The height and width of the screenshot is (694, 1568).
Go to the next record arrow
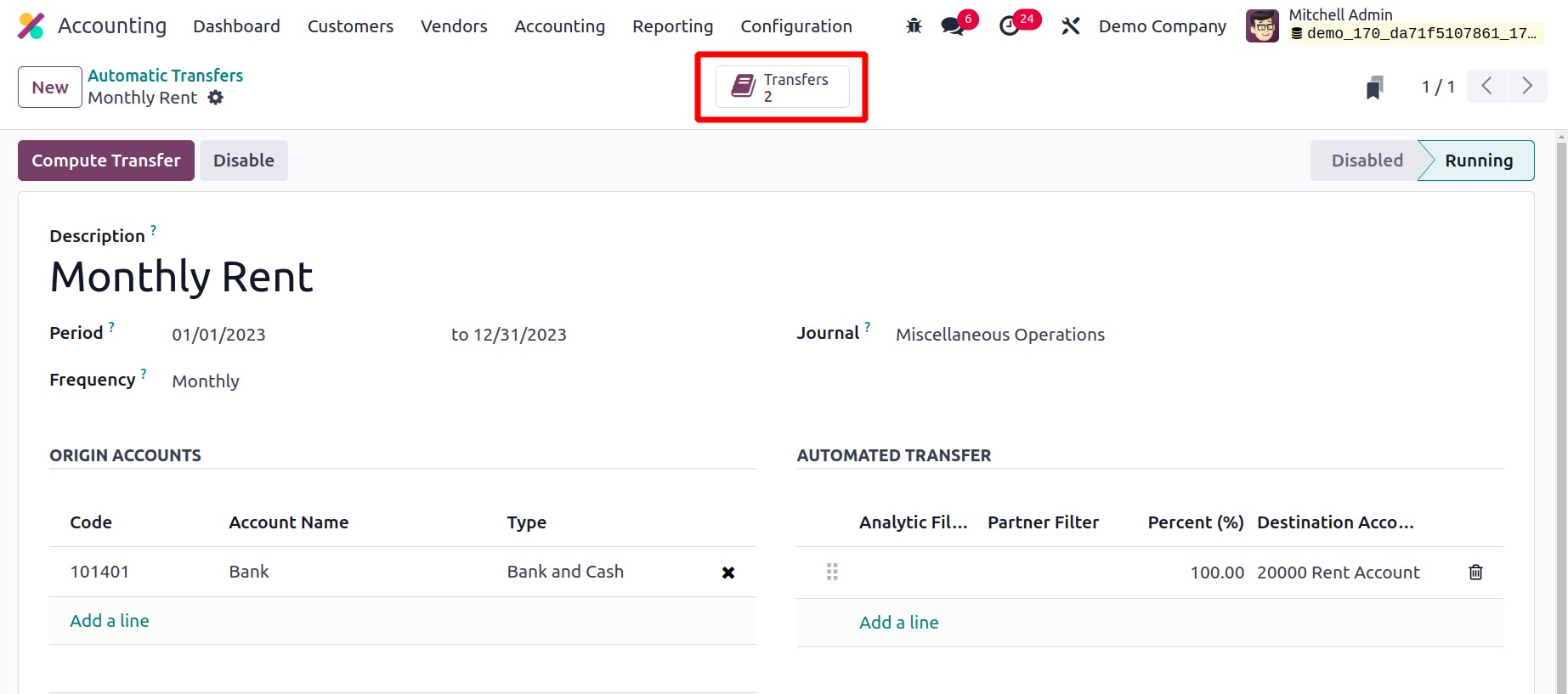(x=1526, y=87)
